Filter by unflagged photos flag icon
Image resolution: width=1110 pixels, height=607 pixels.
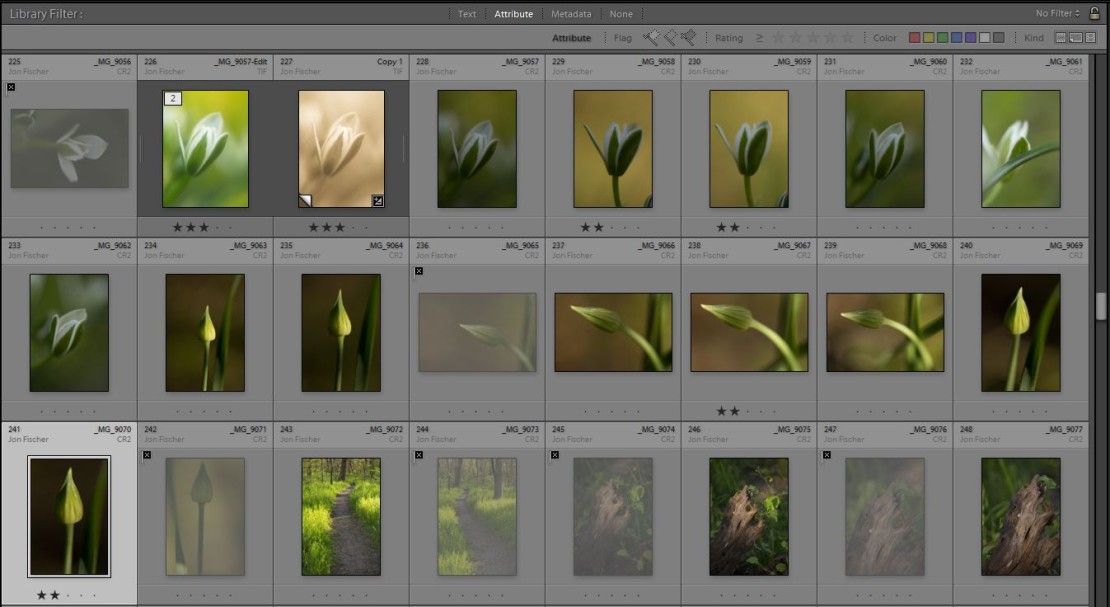click(x=669, y=38)
